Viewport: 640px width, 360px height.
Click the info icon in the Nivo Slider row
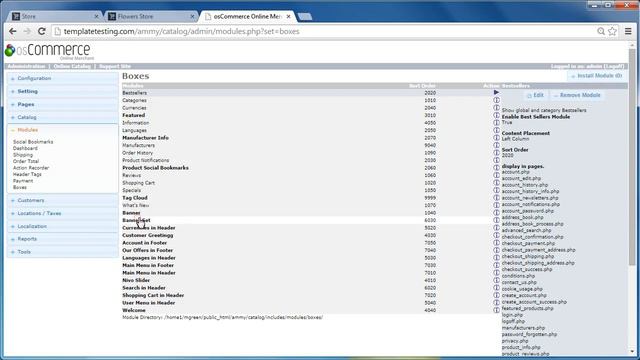click(x=496, y=280)
